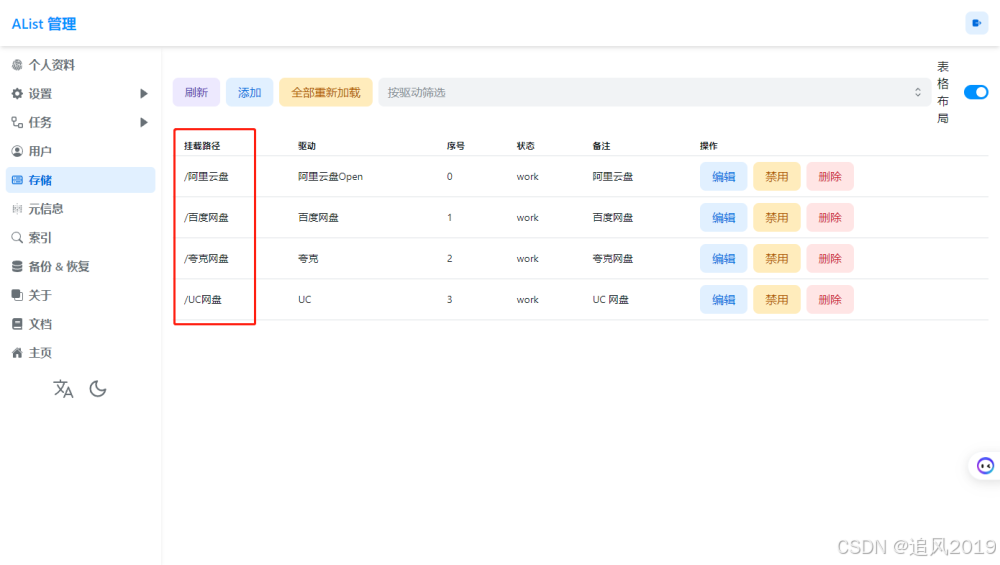Delete the 阿里云盘 storage

click(x=830, y=177)
